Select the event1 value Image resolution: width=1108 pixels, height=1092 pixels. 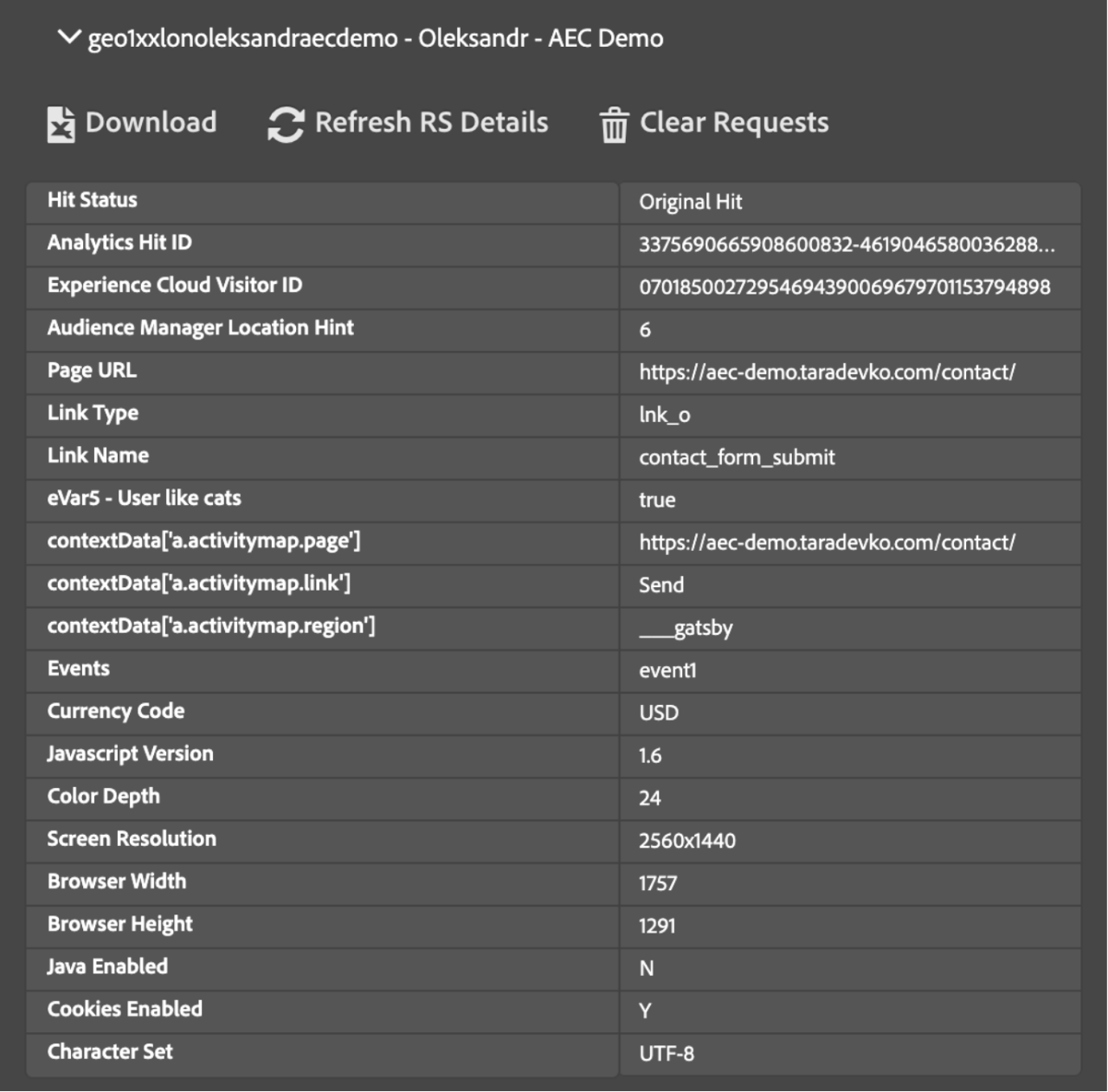point(667,670)
